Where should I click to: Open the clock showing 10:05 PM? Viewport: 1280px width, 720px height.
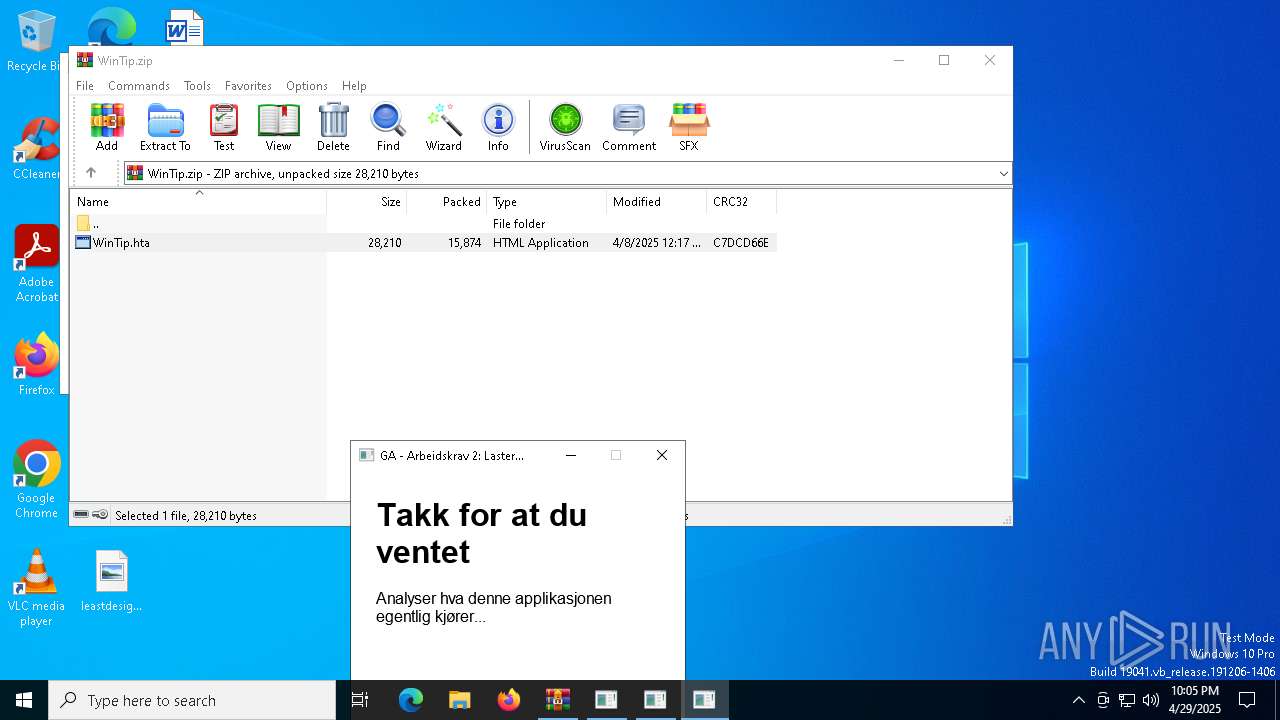[x=1195, y=700]
